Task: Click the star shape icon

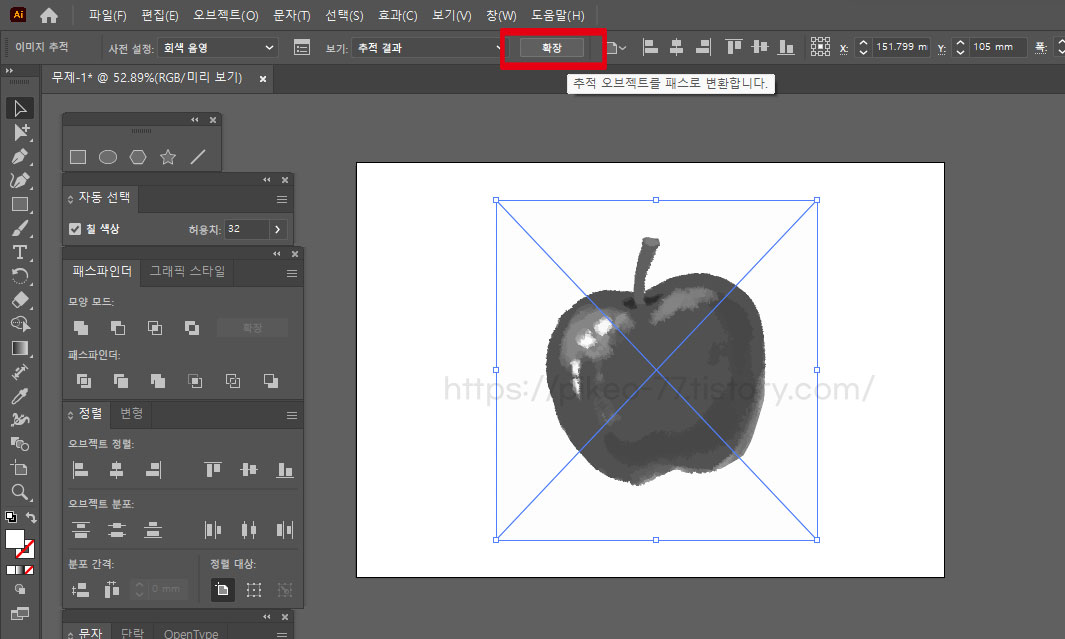Action: coord(168,157)
